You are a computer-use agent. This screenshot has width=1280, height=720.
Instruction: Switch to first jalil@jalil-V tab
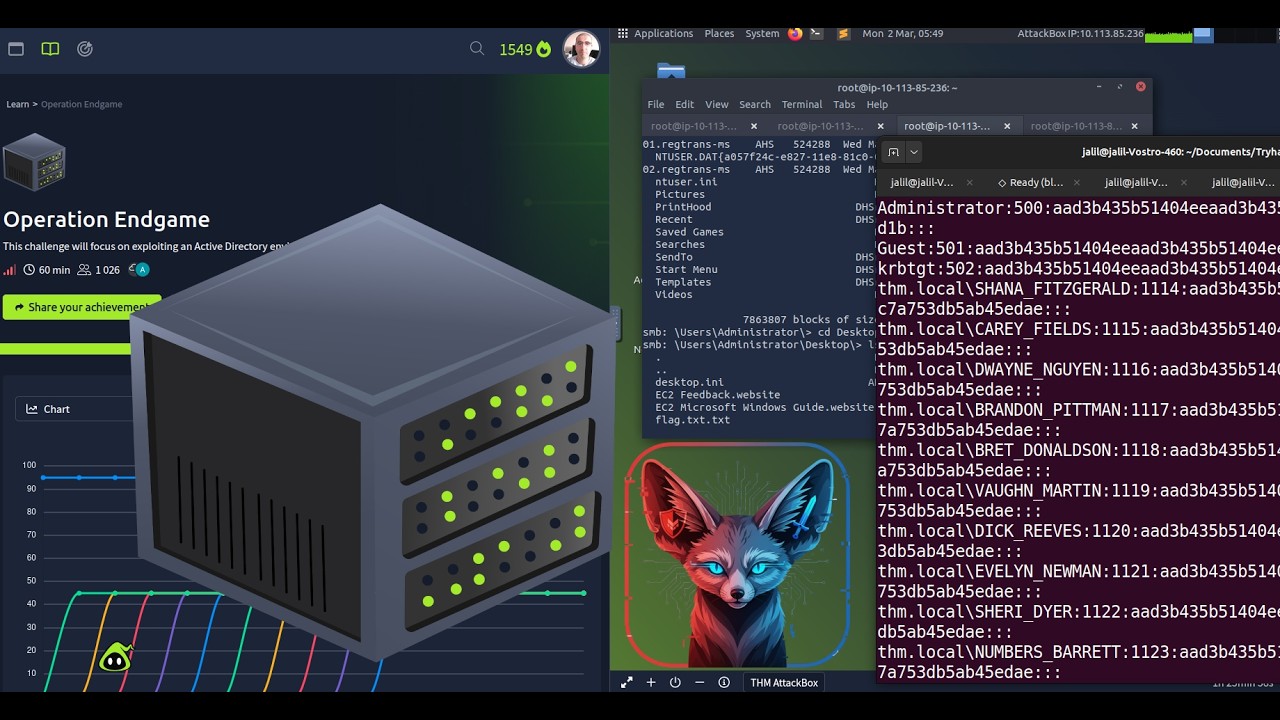click(x=922, y=182)
